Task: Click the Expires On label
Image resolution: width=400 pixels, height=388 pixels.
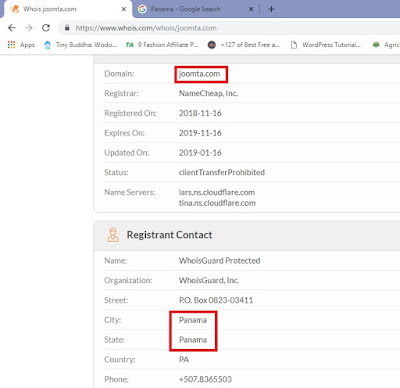Action: [124, 133]
